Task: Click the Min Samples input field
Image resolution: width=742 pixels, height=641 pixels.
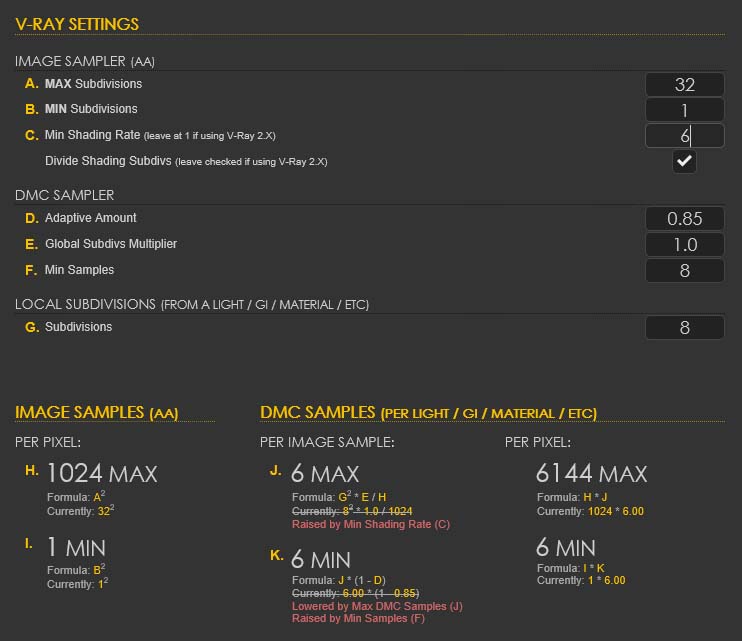Action: click(684, 270)
